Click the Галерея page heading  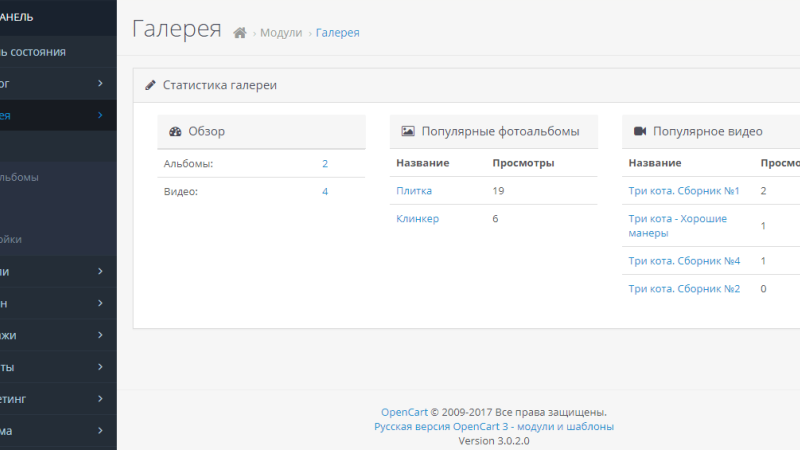[x=177, y=29]
